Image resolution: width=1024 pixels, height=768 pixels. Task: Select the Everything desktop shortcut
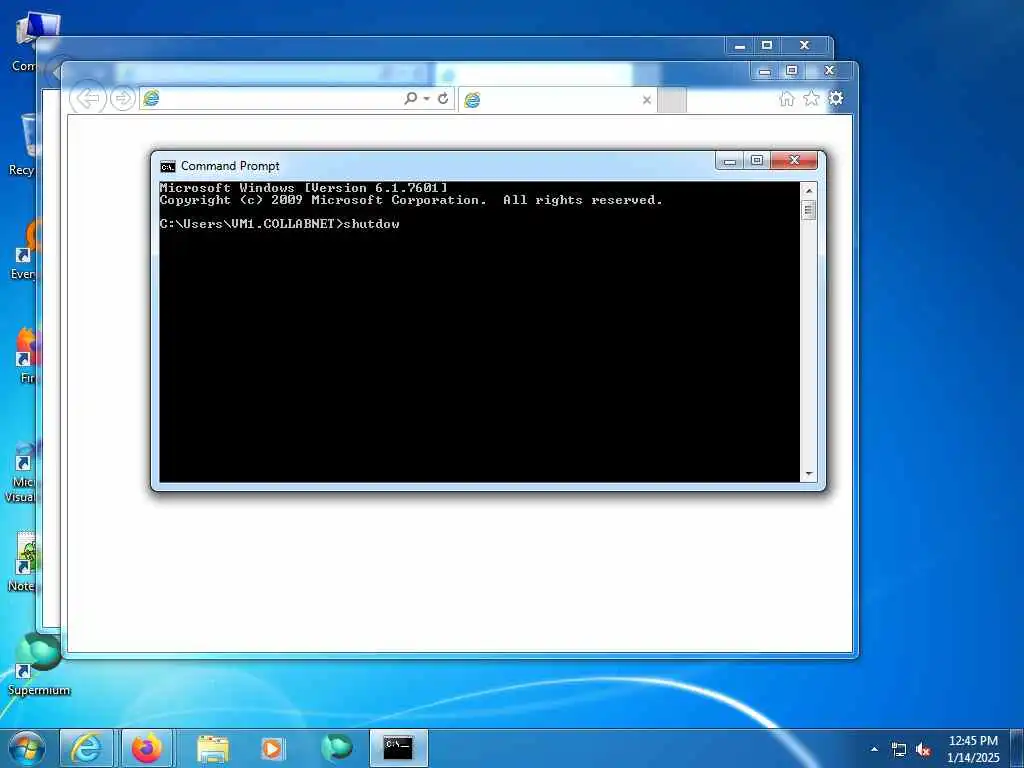24,251
